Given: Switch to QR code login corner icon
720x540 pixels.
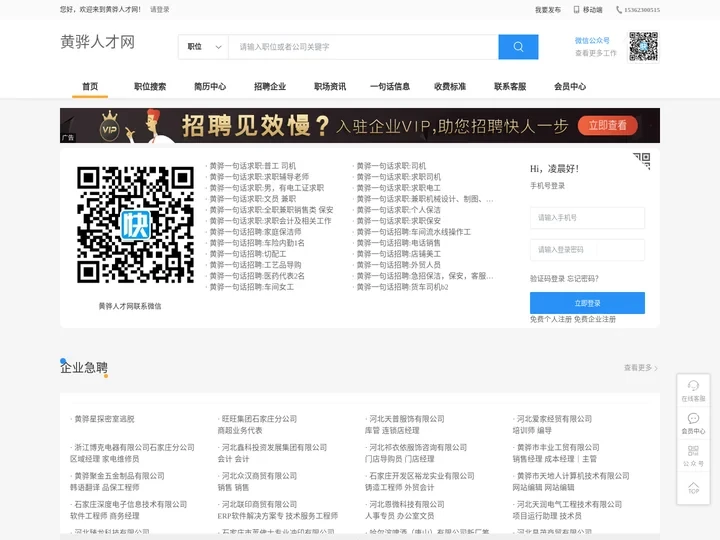Looking at the screenshot, I should pyautogui.click(x=642, y=161).
